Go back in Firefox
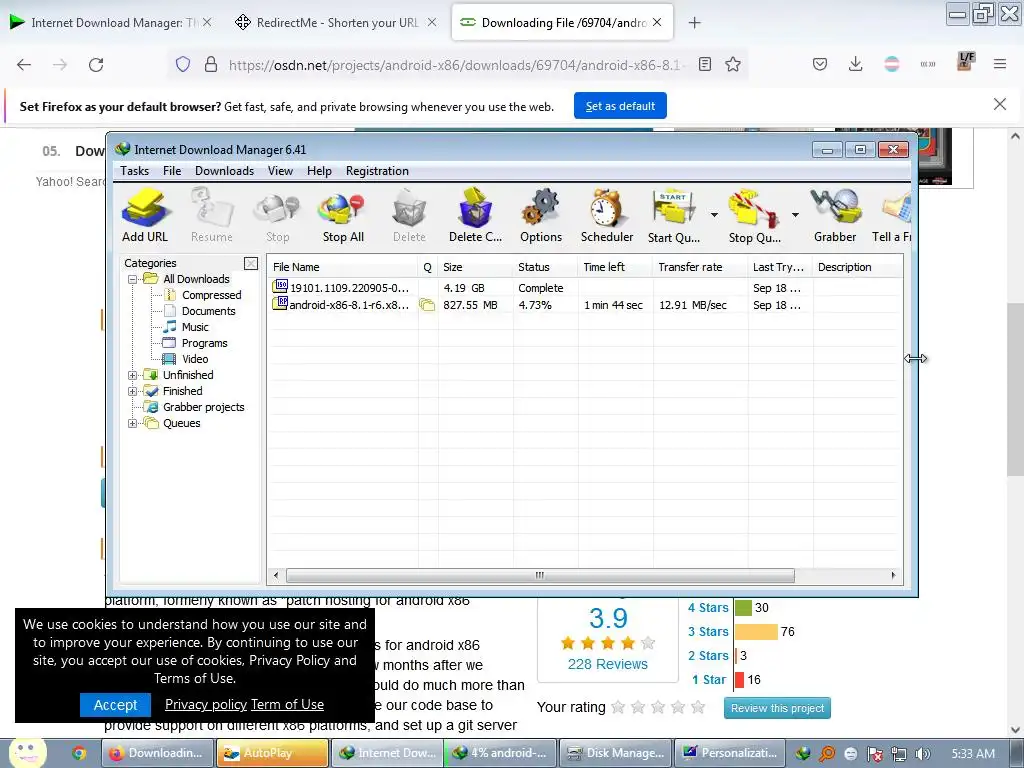The width and height of the screenshot is (1024, 768). pos(24,65)
